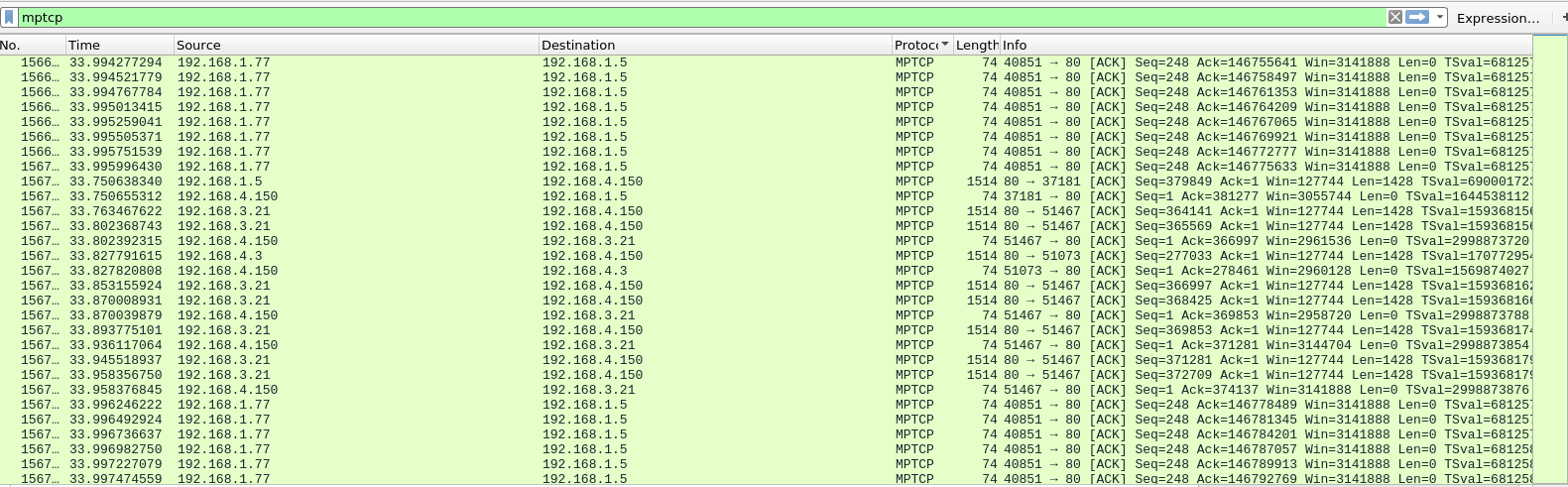The image size is (1568, 487).
Task: Sort by the Info column header
Action: point(1260,45)
